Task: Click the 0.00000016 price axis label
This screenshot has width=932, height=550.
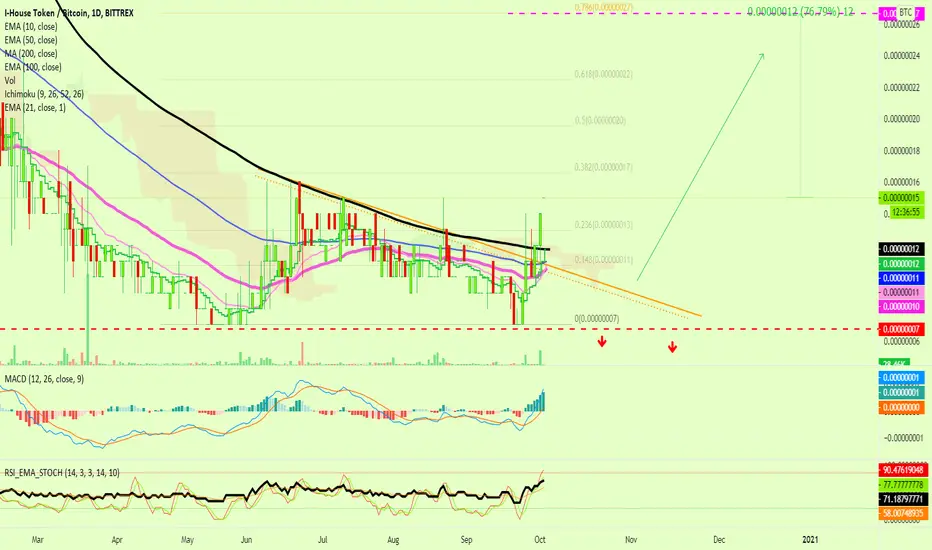Action: (x=902, y=182)
